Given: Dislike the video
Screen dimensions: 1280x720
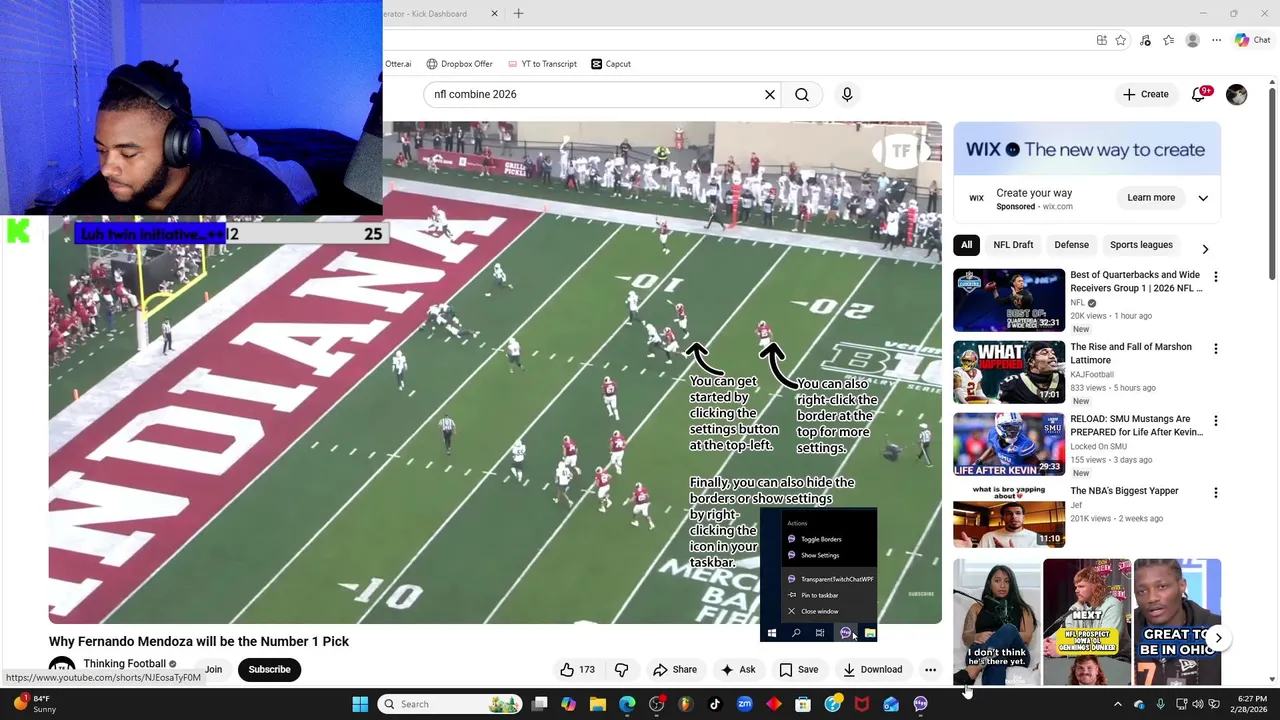Looking at the screenshot, I should pyautogui.click(x=621, y=670).
